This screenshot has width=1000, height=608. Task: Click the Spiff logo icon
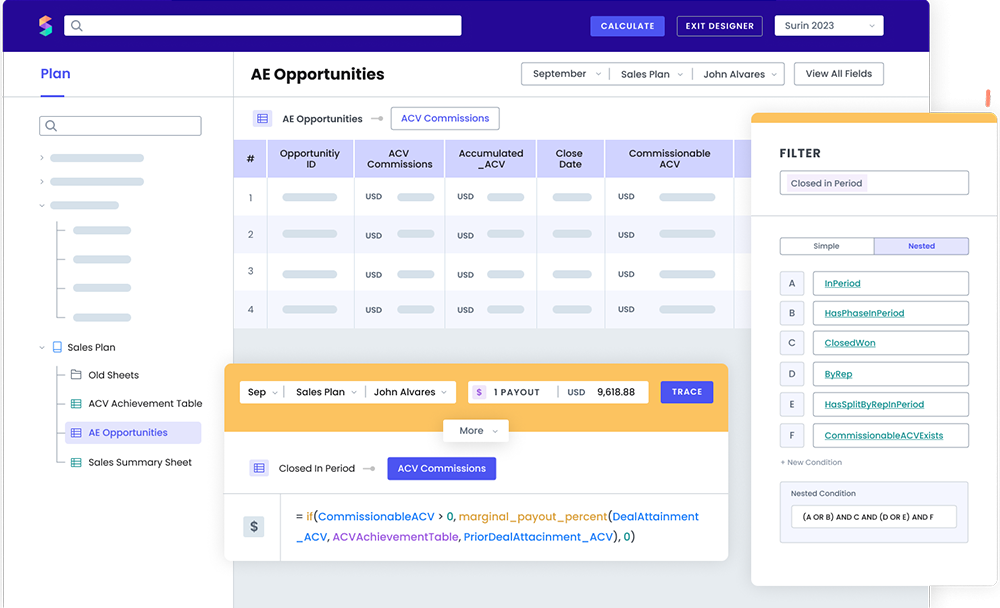coord(45,26)
